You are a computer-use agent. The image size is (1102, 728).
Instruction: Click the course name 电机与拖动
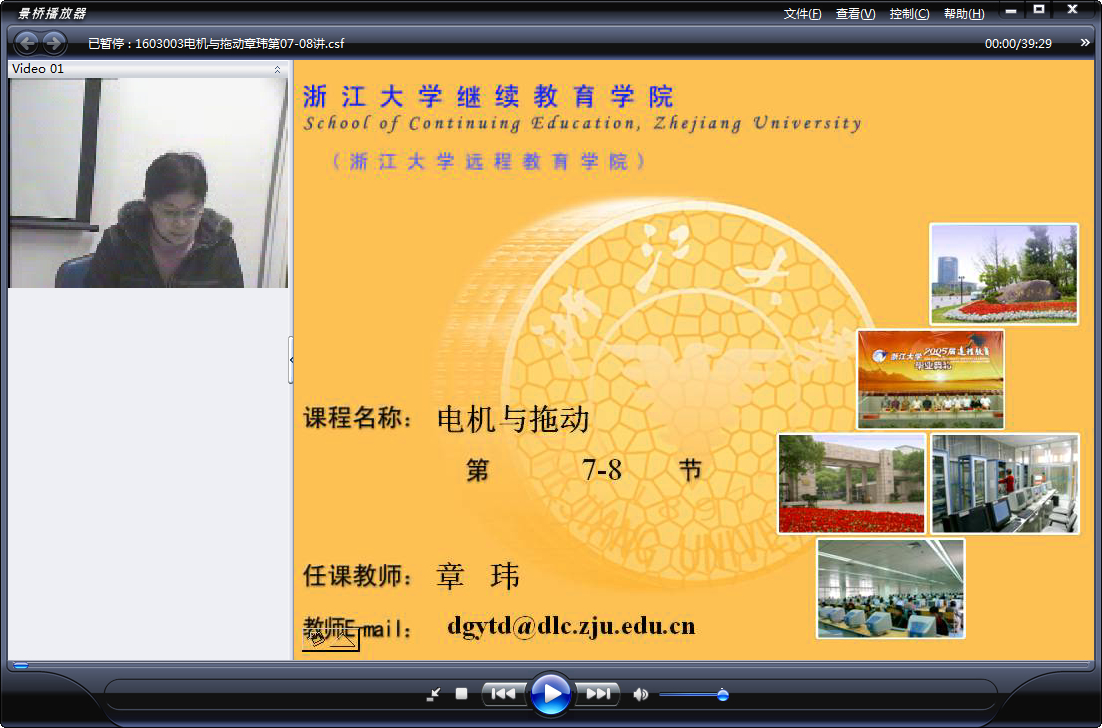[x=513, y=420]
